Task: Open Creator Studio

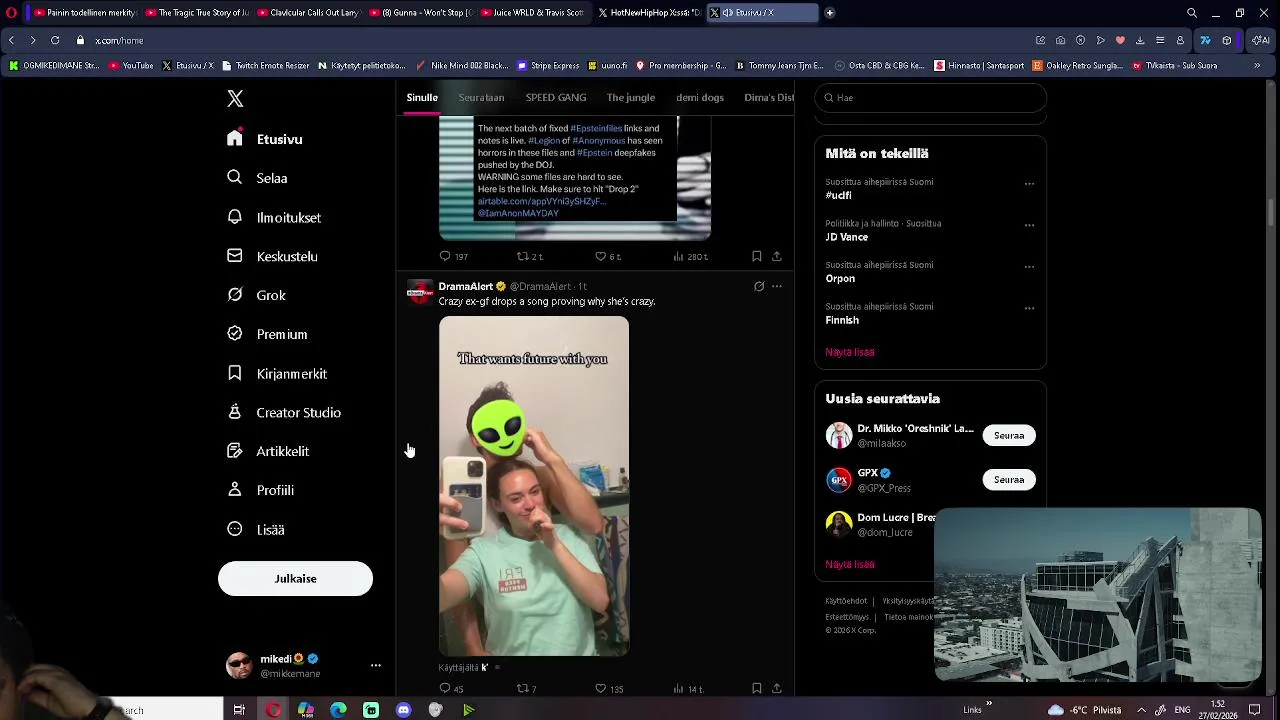Action: pyautogui.click(x=284, y=412)
